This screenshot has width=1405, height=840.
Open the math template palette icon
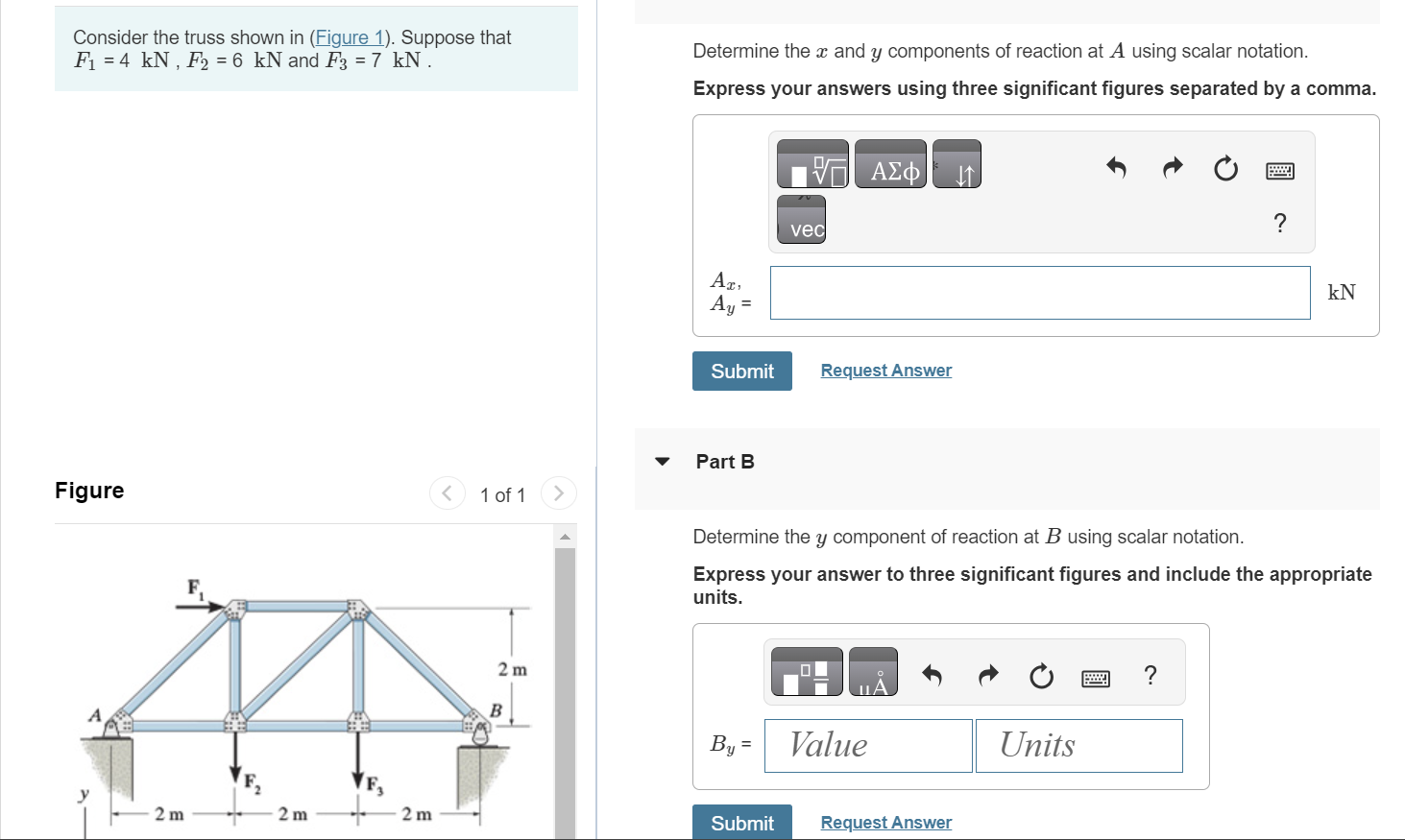pos(812,163)
